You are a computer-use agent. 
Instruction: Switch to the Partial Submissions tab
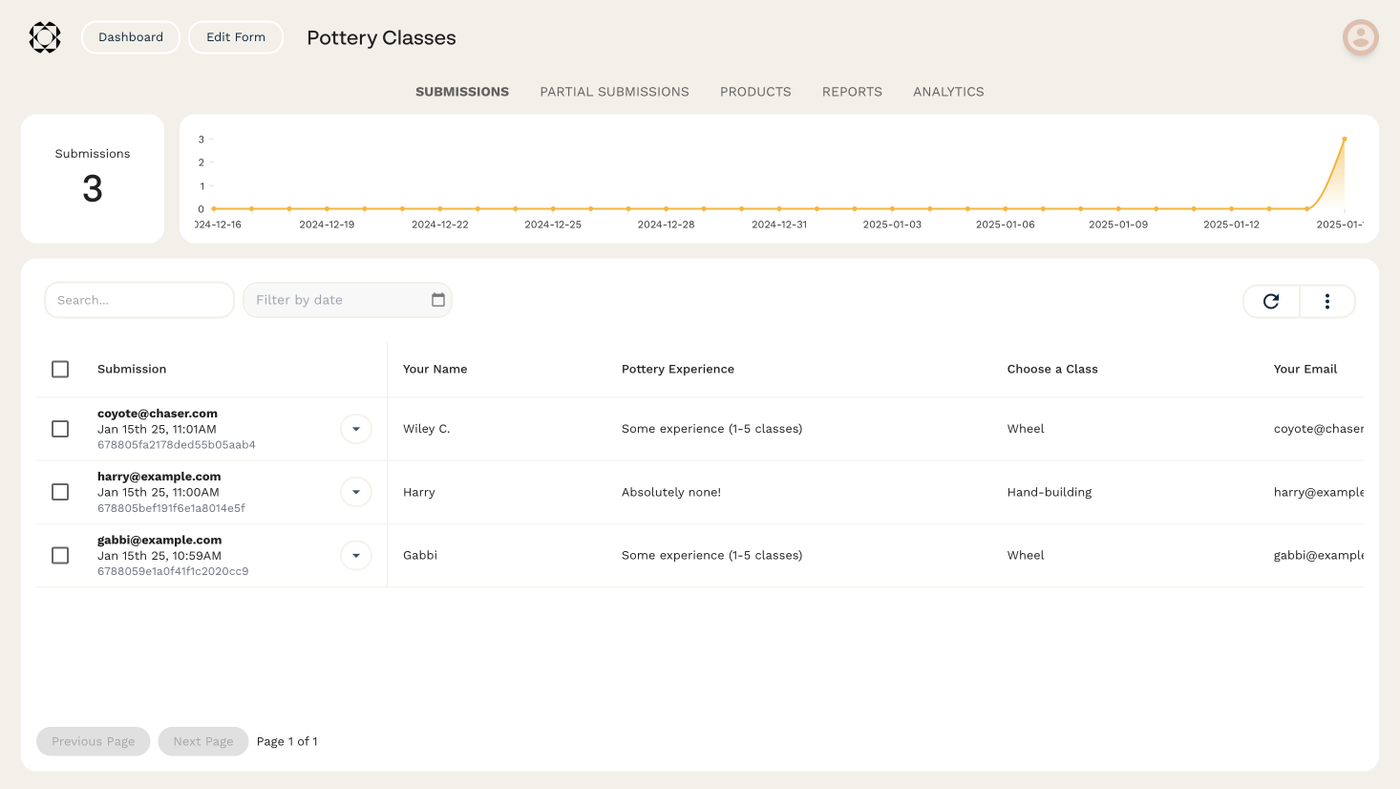(614, 92)
